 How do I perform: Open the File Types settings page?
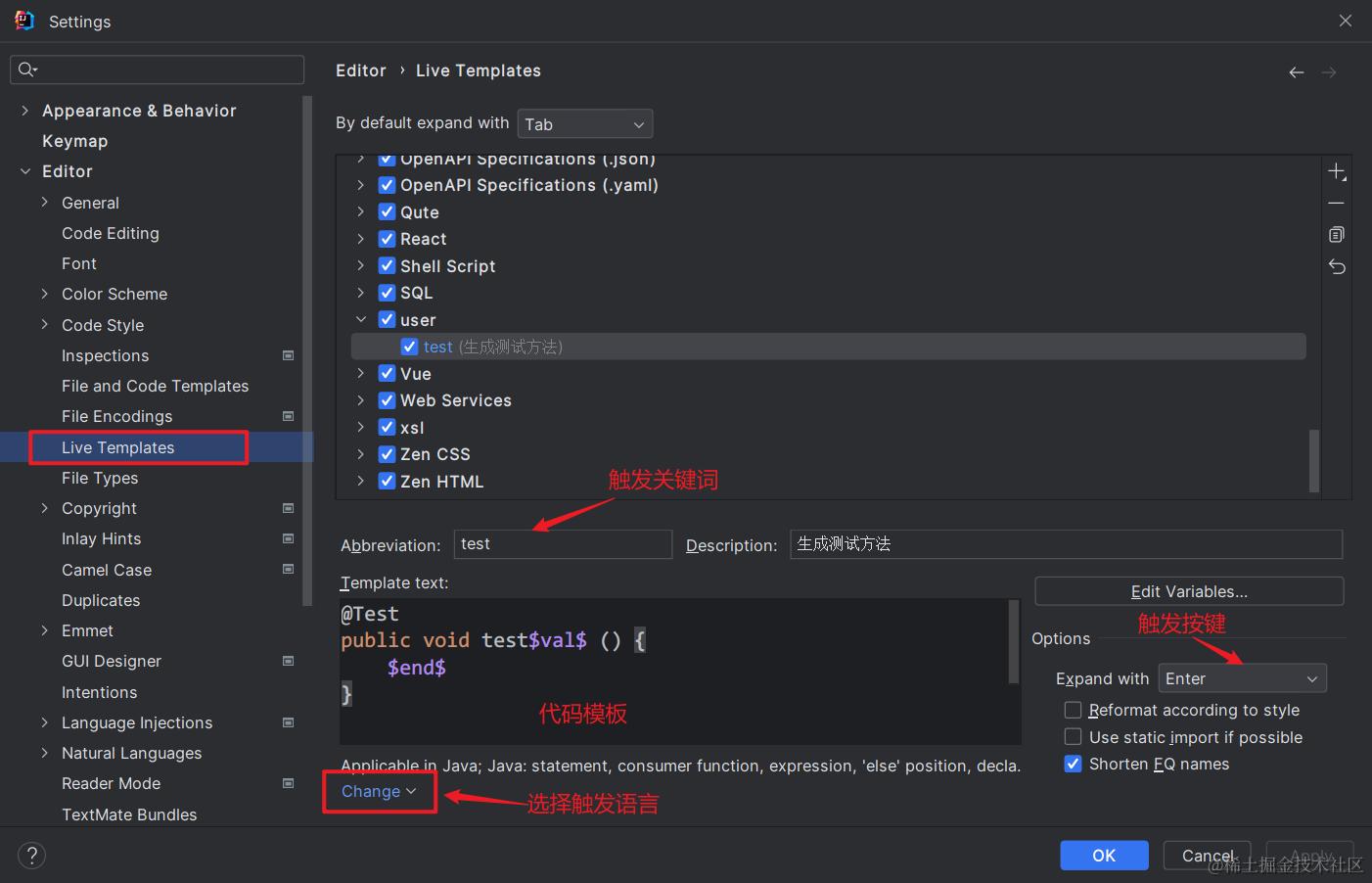coord(100,478)
